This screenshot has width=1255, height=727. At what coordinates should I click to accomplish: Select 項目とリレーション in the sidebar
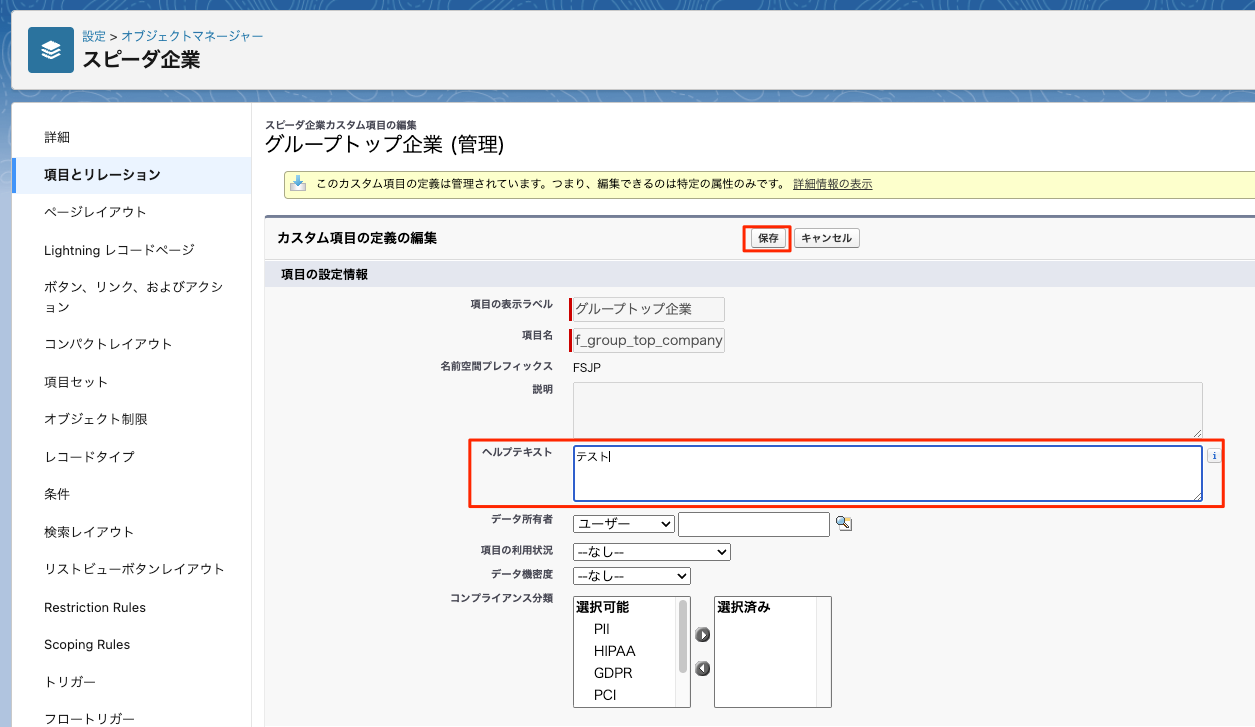(x=102, y=175)
